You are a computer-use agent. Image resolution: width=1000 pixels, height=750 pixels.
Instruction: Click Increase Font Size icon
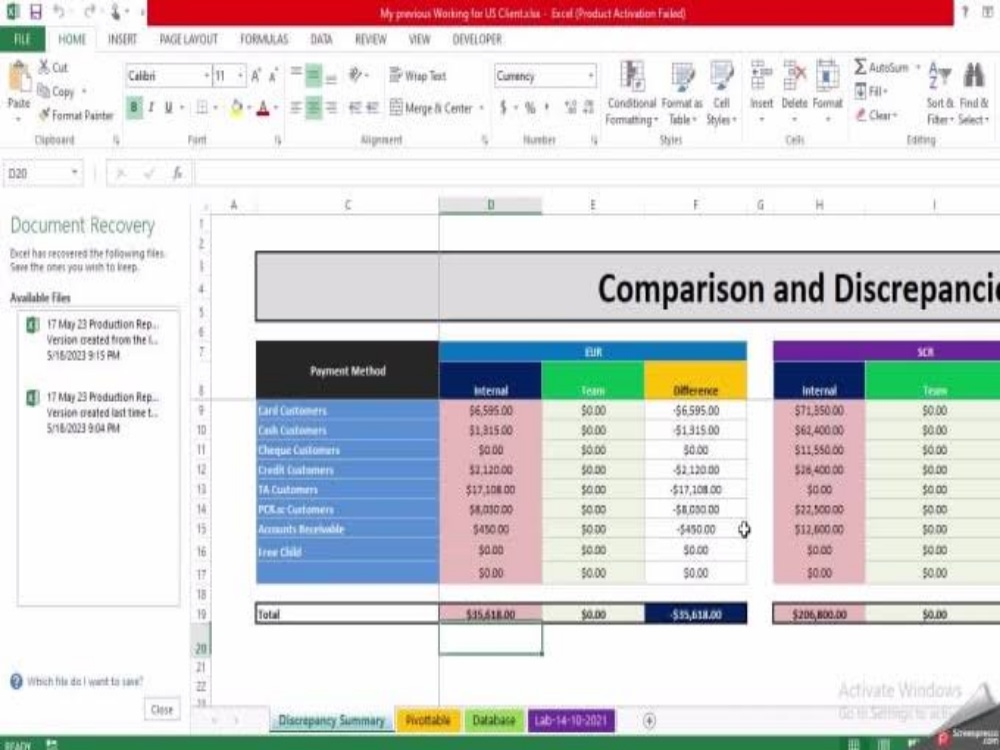point(256,76)
